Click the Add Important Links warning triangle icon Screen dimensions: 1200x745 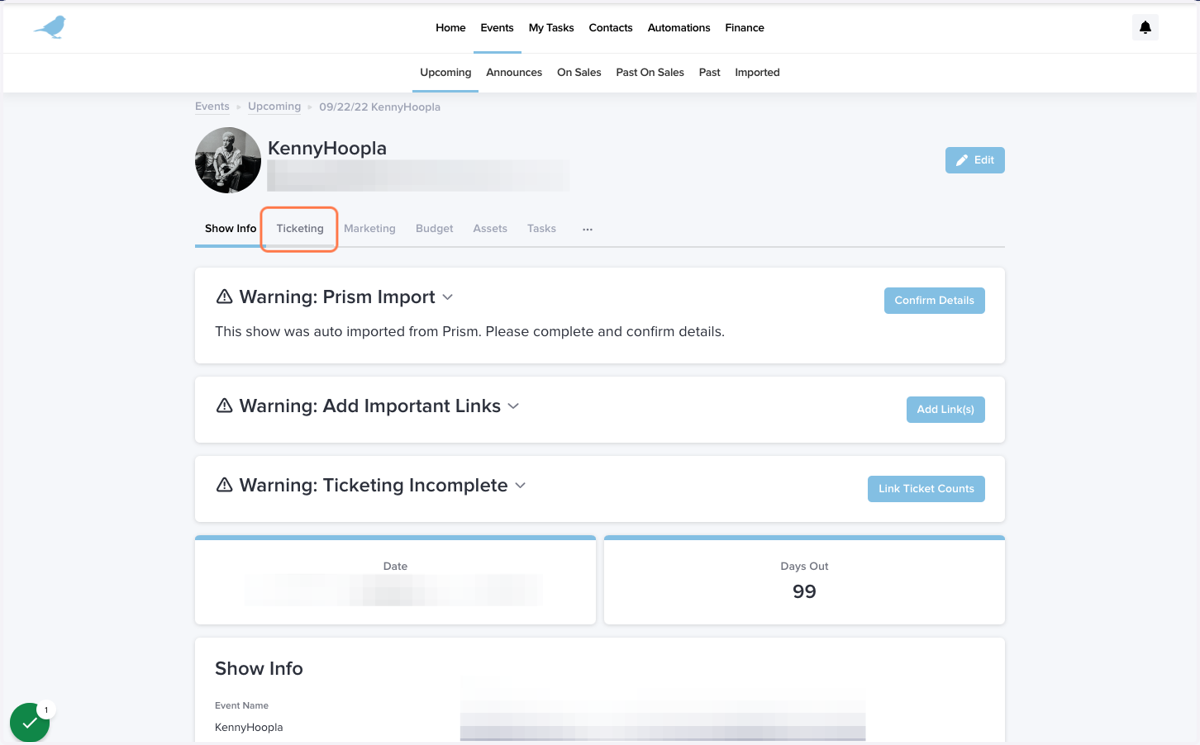(x=224, y=406)
